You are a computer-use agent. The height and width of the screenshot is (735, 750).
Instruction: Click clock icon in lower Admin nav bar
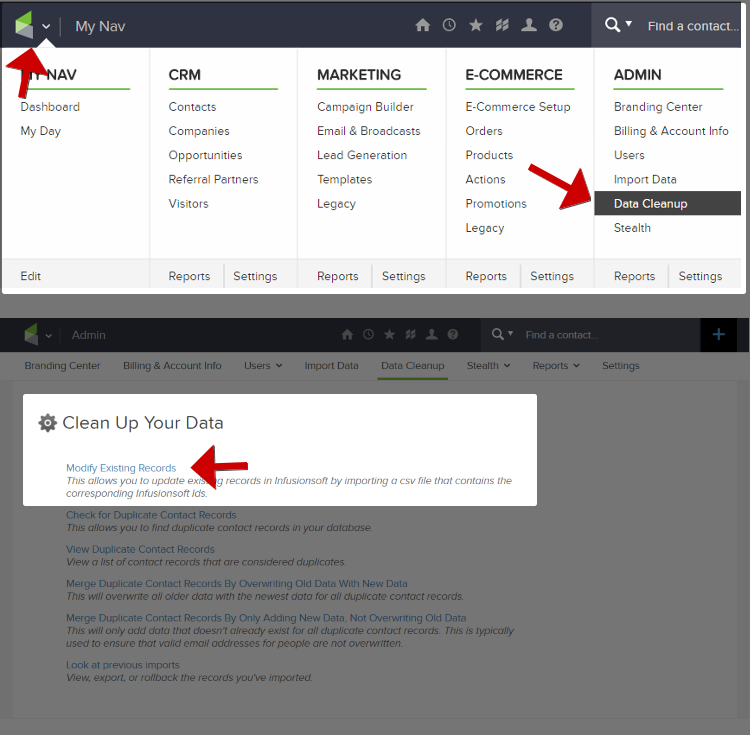point(368,335)
